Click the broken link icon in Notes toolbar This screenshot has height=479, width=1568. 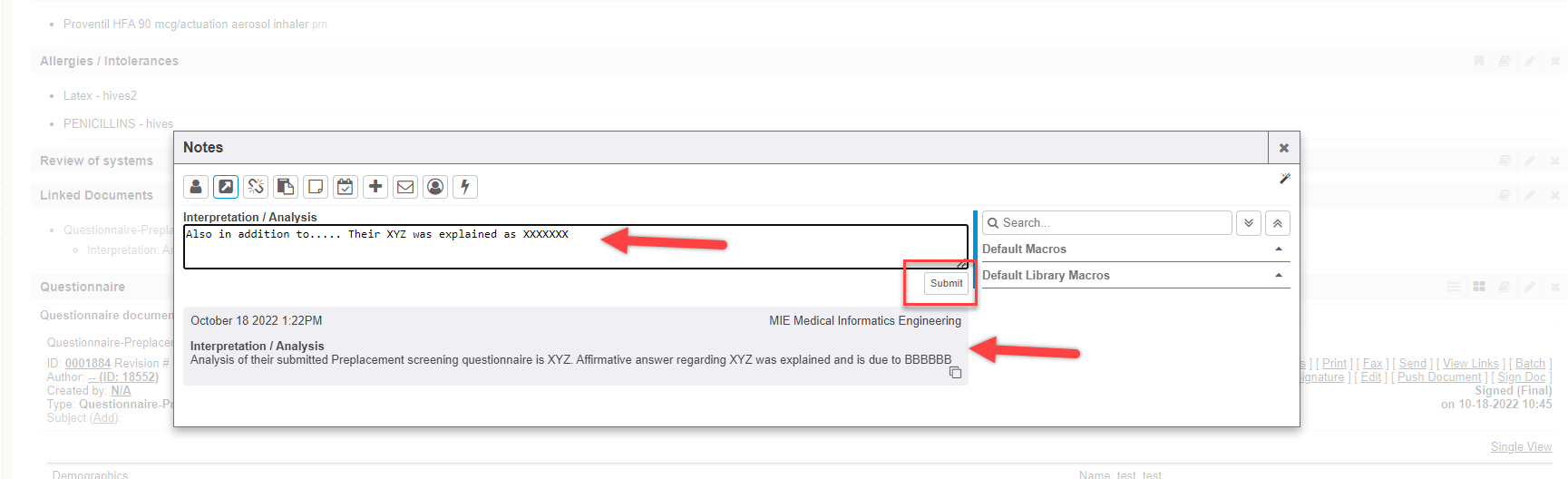coord(256,187)
